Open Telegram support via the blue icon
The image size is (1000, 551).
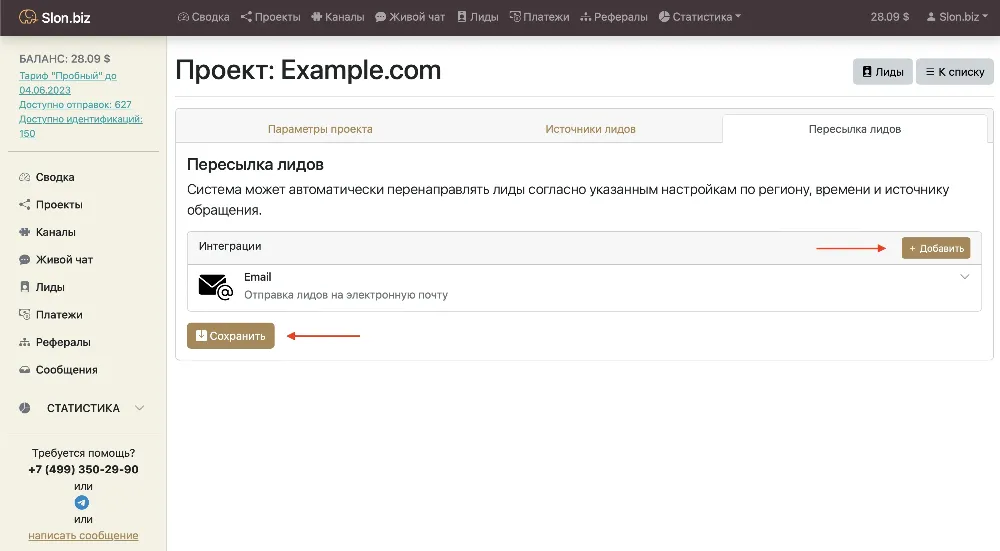click(82, 503)
